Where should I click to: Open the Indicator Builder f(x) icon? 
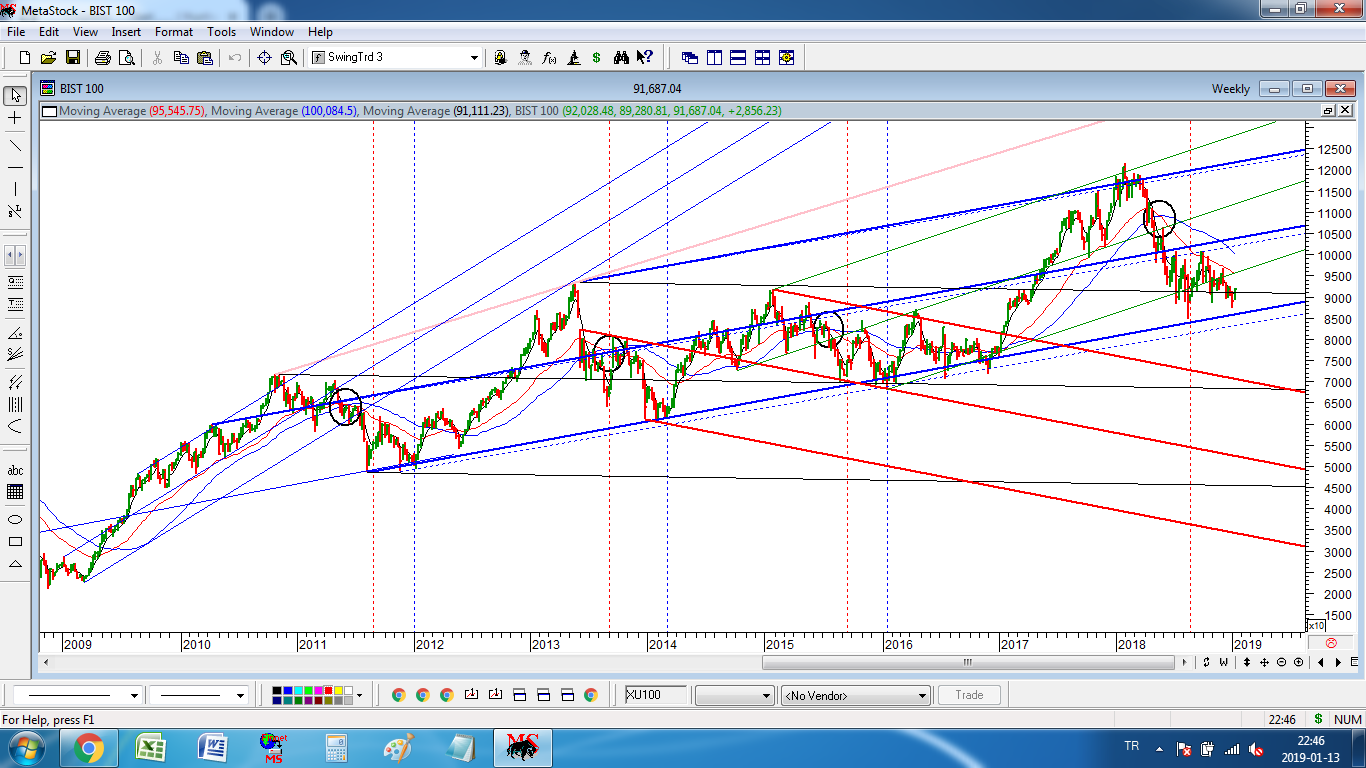pos(549,58)
